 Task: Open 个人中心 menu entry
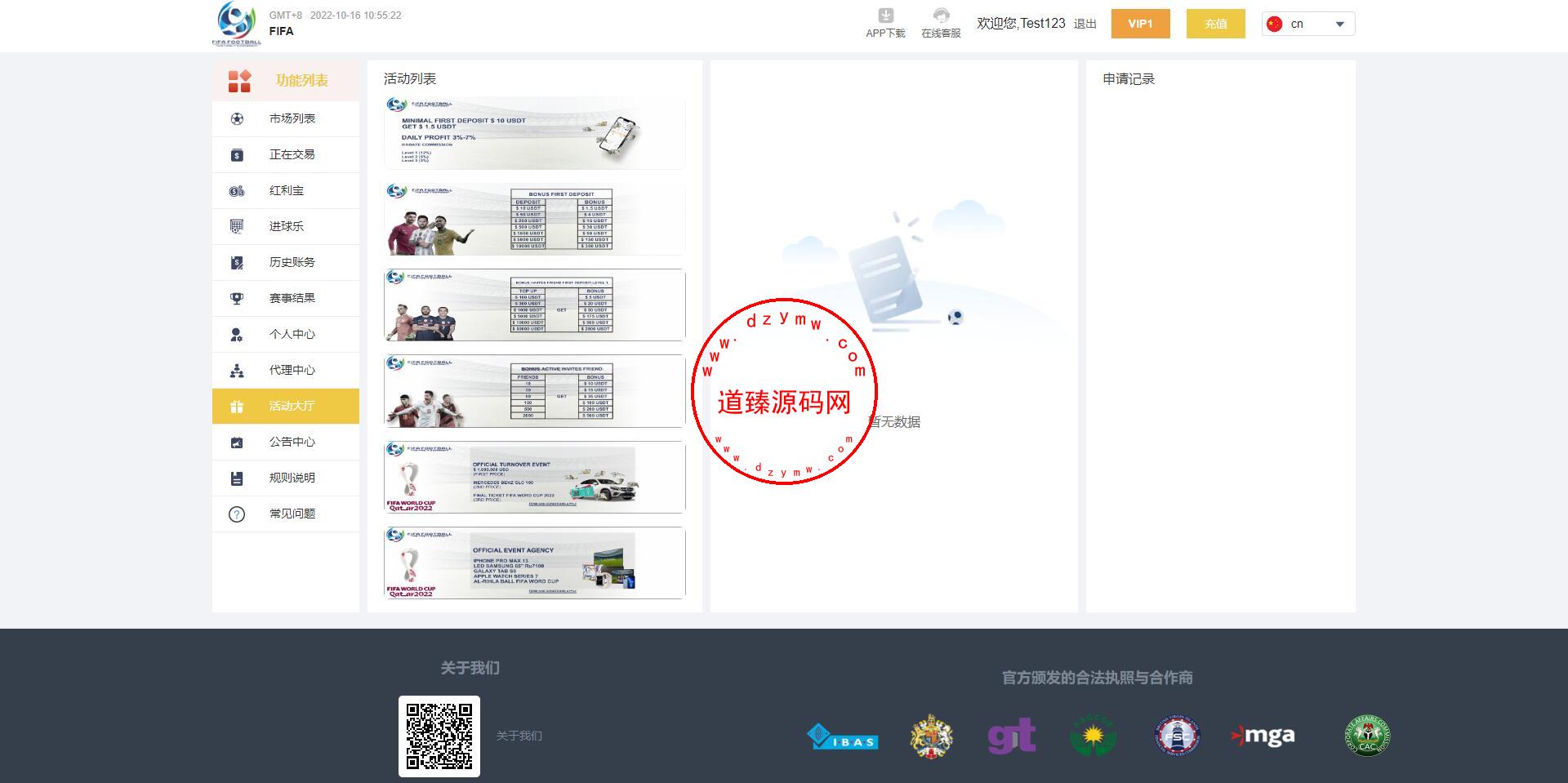point(286,334)
